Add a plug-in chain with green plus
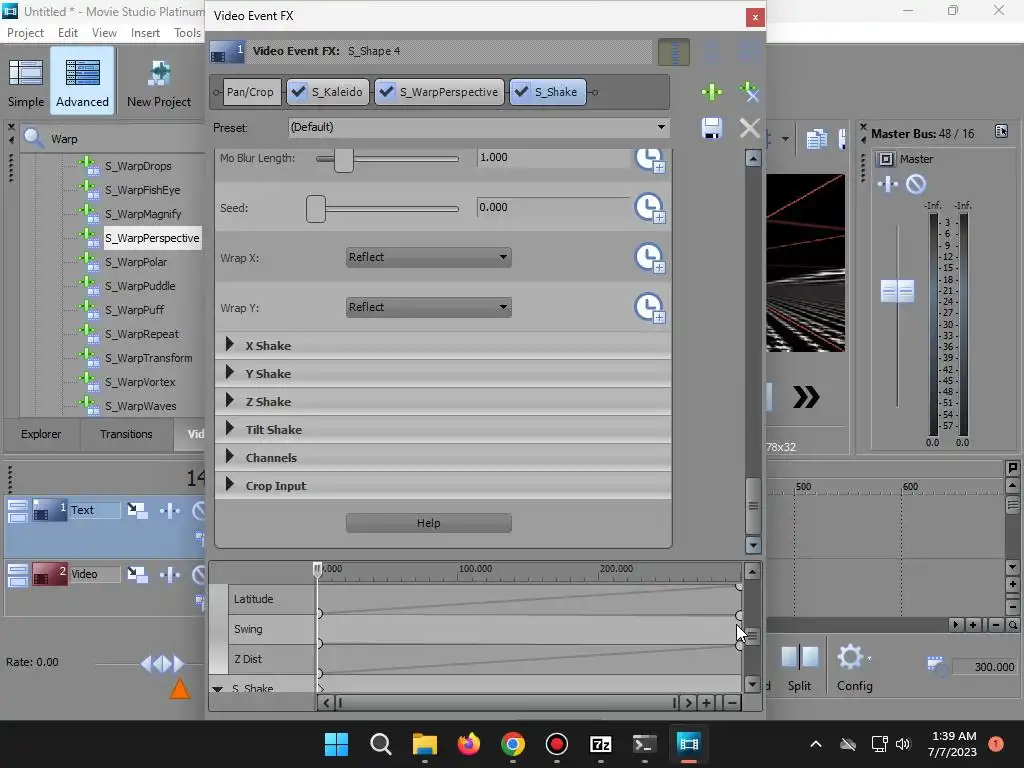Screen dimensions: 1024x768 712,92
